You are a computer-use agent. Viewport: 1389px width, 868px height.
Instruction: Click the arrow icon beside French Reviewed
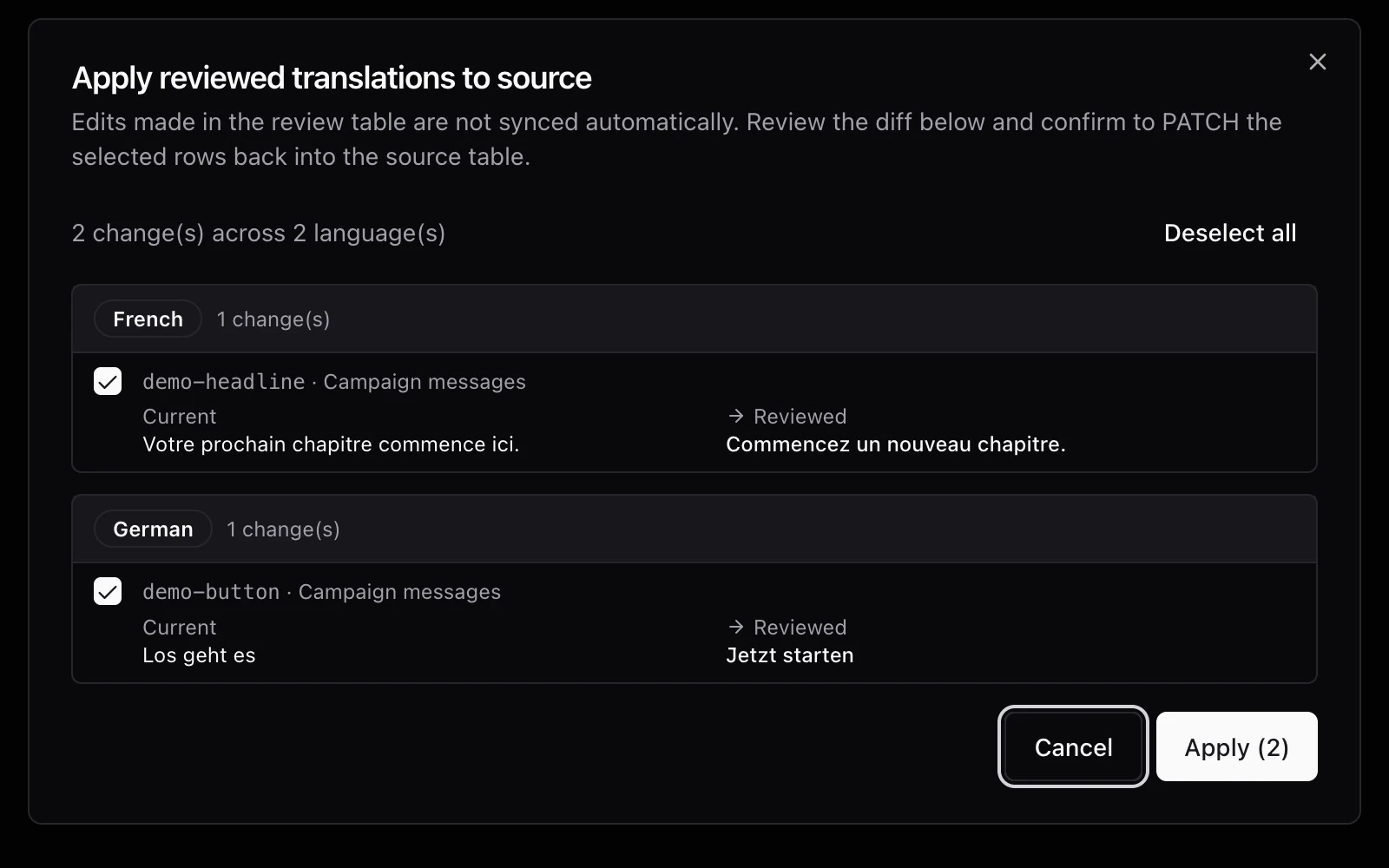coord(736,416)
